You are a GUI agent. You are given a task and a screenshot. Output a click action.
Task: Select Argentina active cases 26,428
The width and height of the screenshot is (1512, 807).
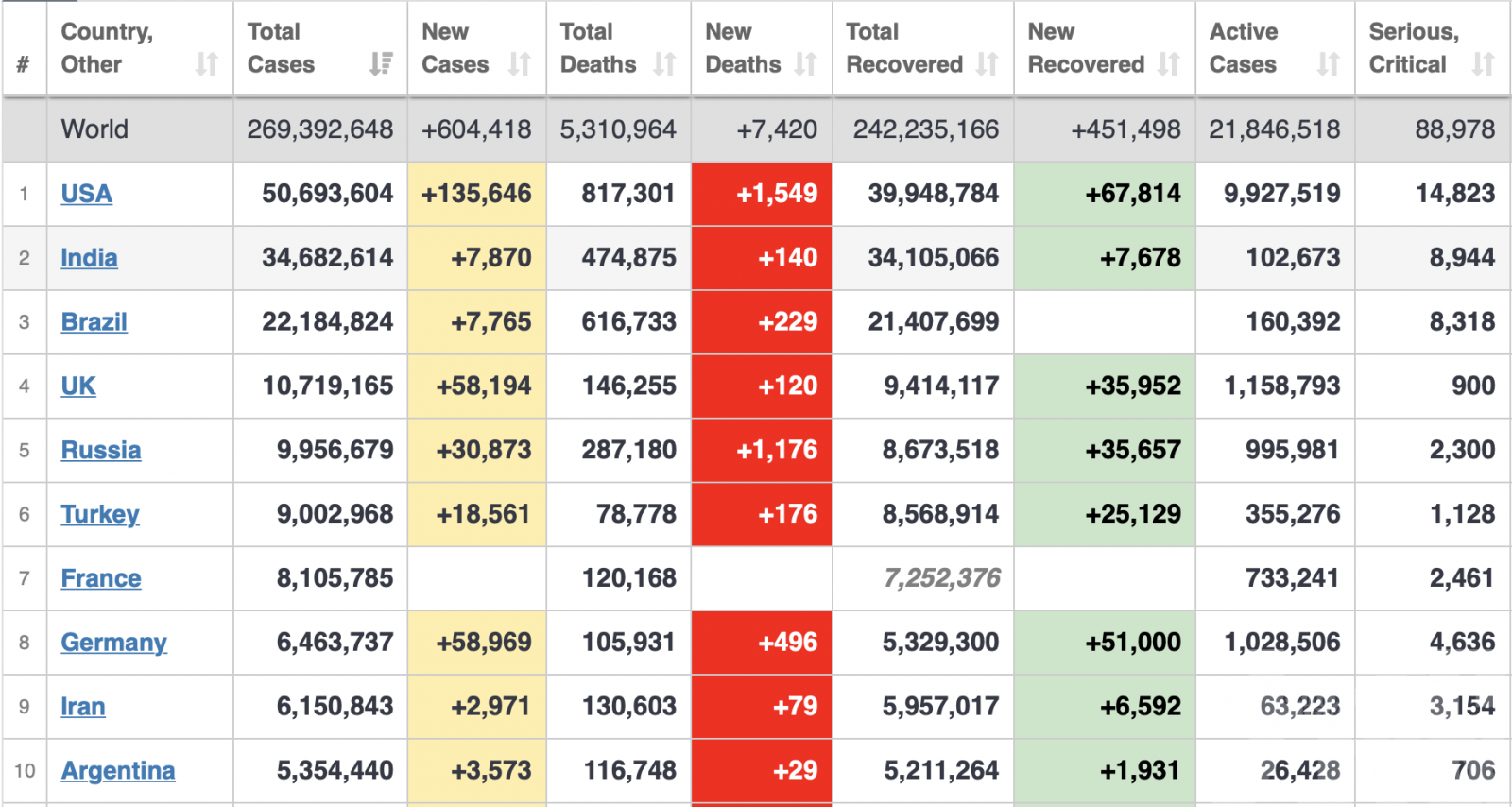pos(1300,771)
